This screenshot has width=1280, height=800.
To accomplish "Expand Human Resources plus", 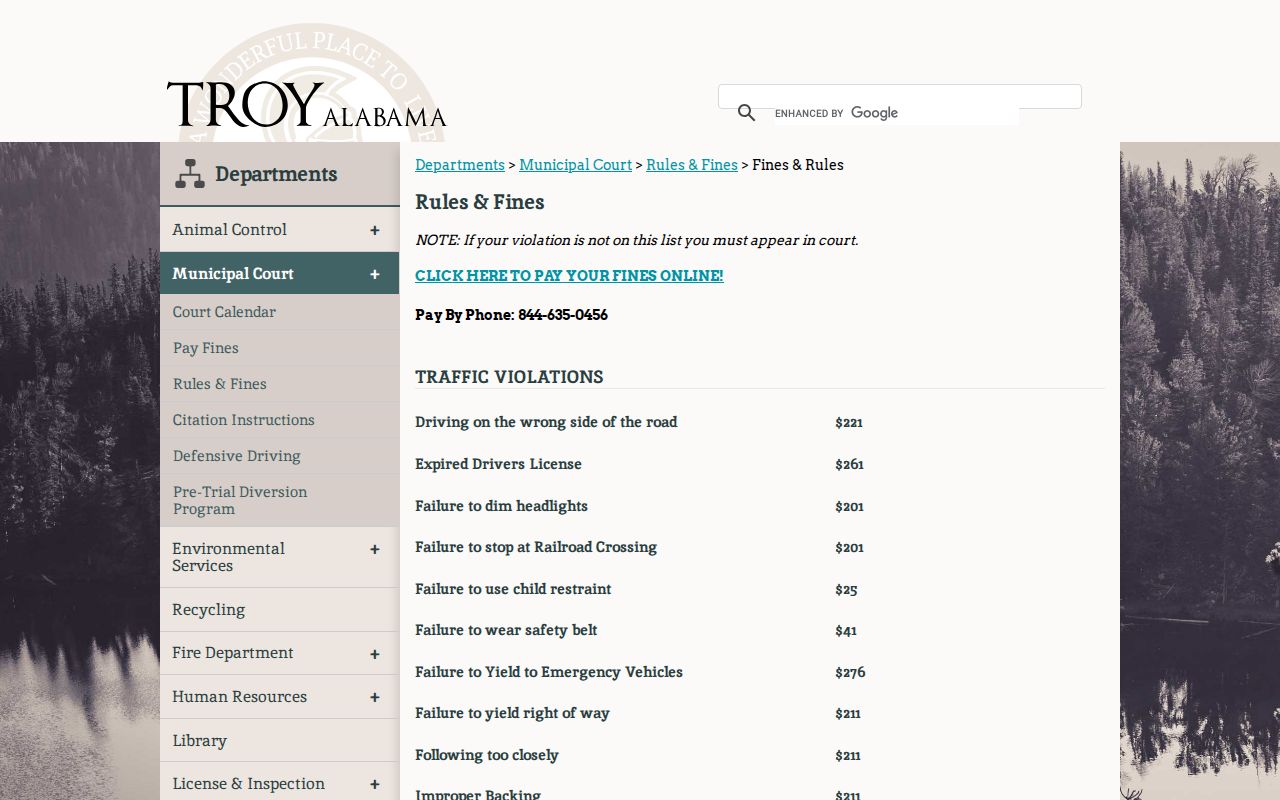I will point(375,697).
